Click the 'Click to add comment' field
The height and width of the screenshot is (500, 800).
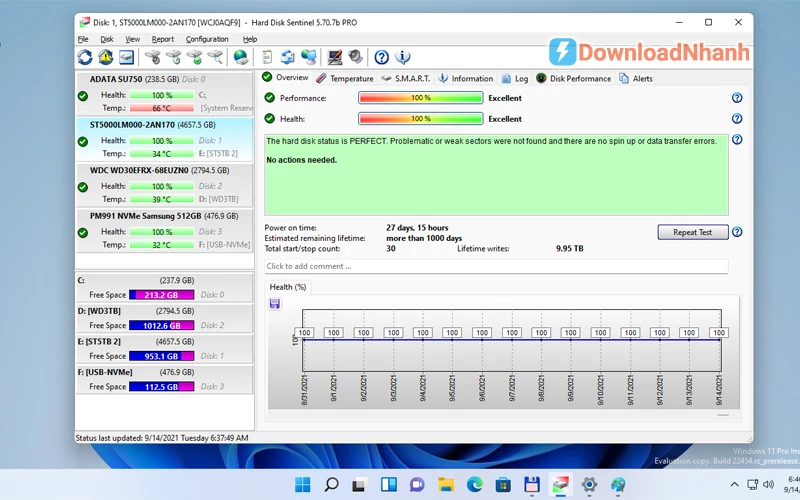(x=496, y=266)
